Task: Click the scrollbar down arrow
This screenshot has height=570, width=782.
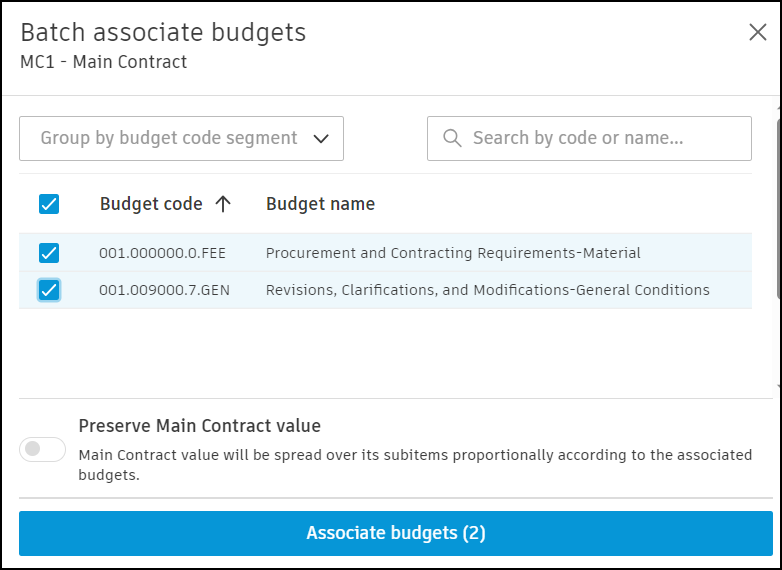Action: click(778, 386)
